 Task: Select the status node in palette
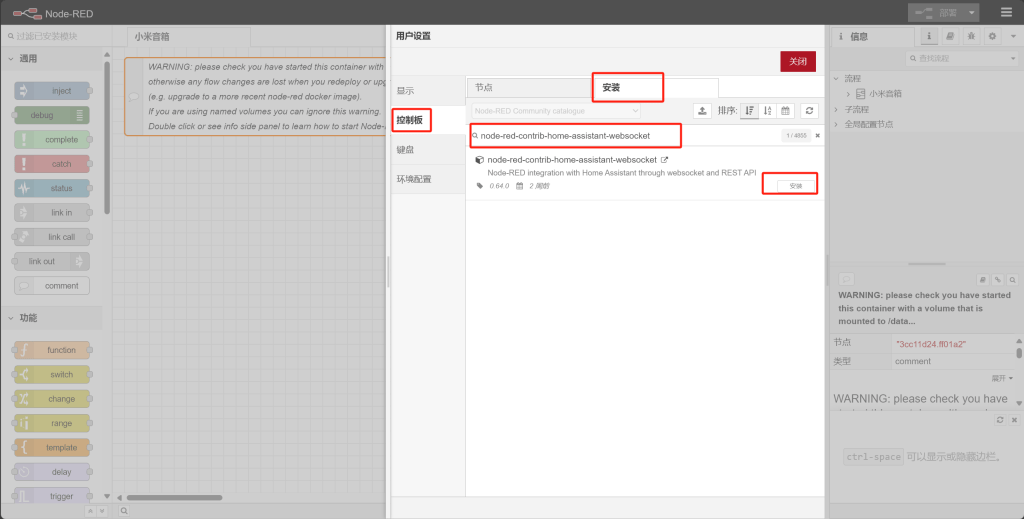[52, 188]
